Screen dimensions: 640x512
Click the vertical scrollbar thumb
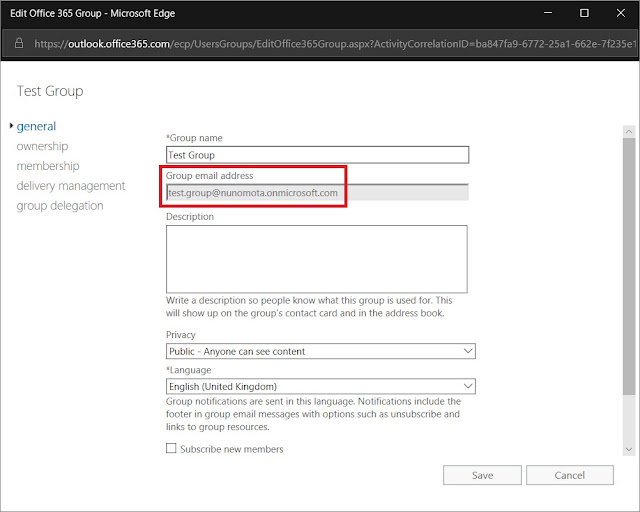[629, 266]
